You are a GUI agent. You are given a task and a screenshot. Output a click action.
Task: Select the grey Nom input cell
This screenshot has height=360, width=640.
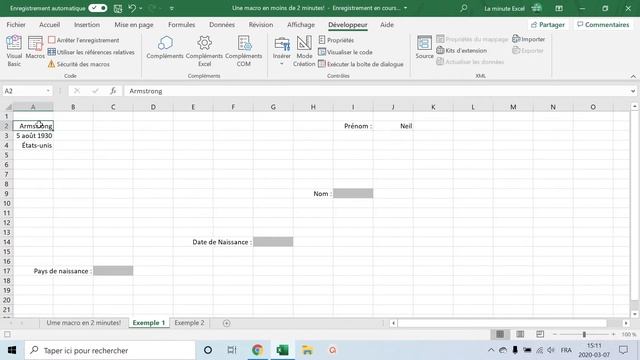353,193
